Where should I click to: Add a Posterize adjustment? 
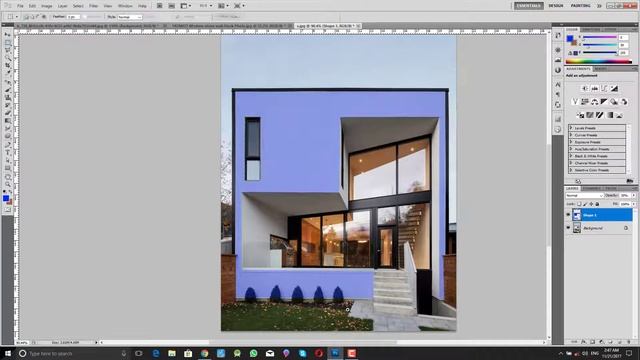pos(590,115)
